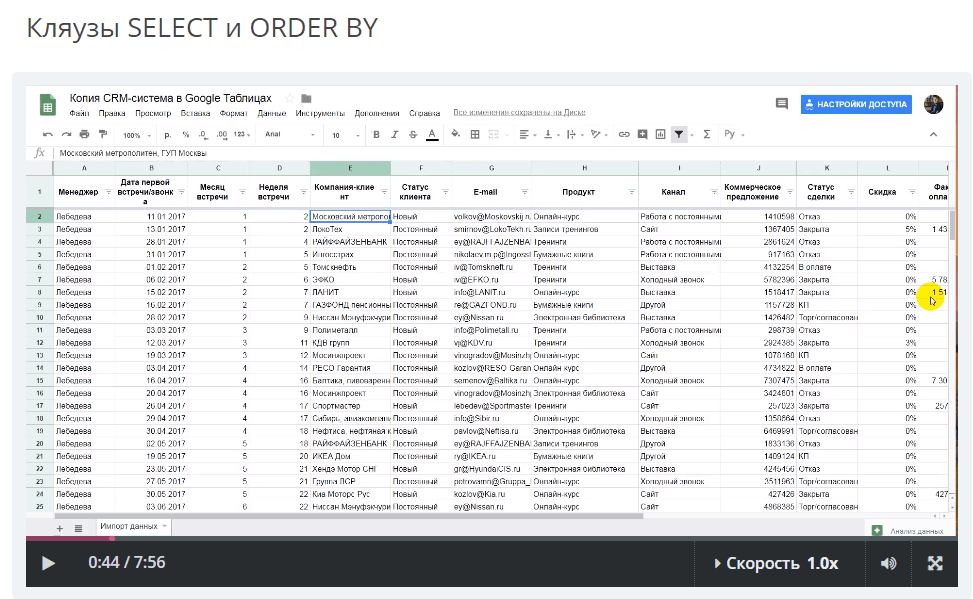The width and height of the screenshot is (973, 599).
Task: Toggle italic formatting
Action: click(x=394, y=135)
